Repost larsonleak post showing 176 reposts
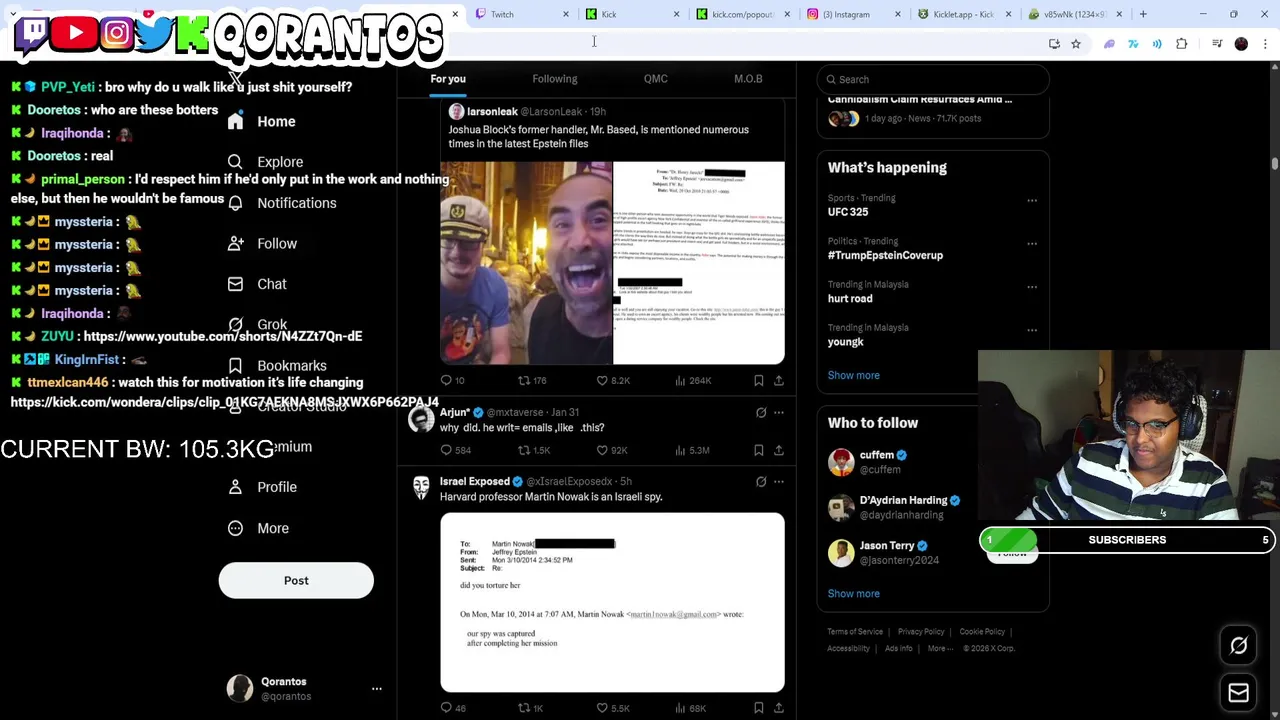 point(531,380)
